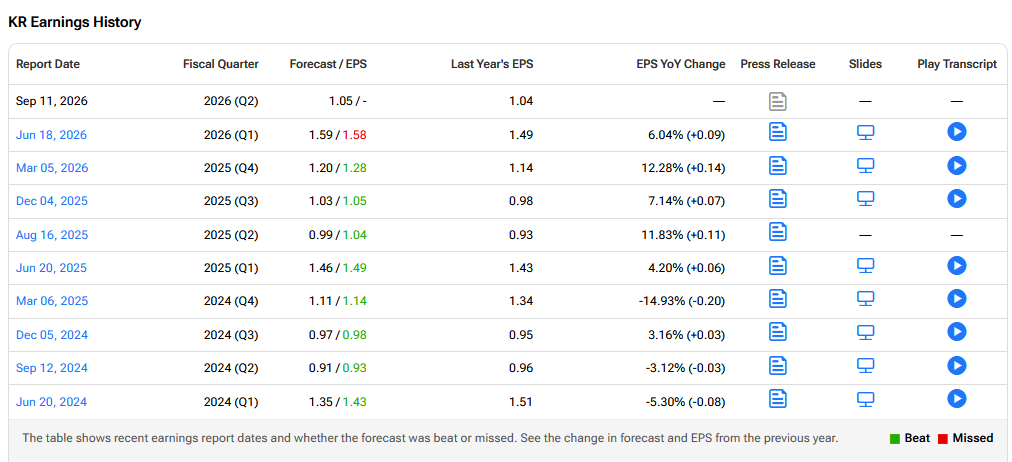View slides for Dec 05, 2024 earnings
This screenshot has width=1012, height=462.
[865, 332]
